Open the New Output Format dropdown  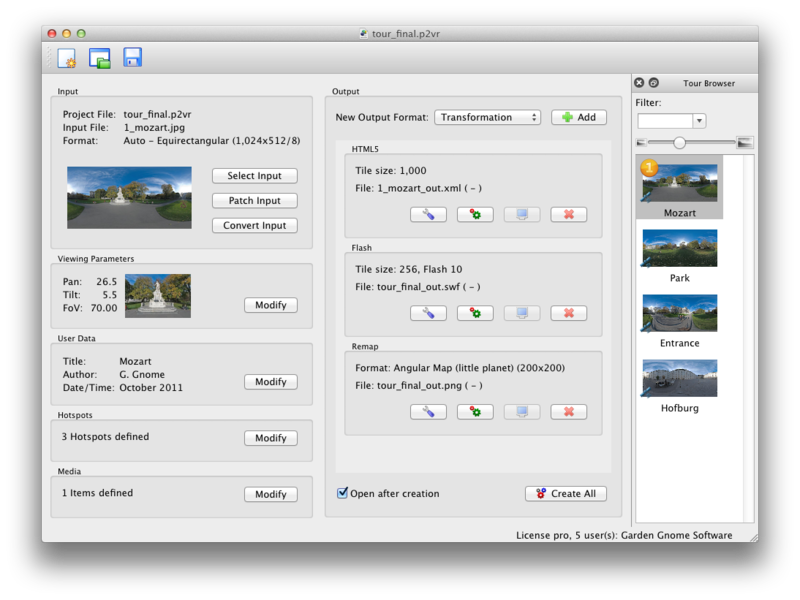[487, 117]
